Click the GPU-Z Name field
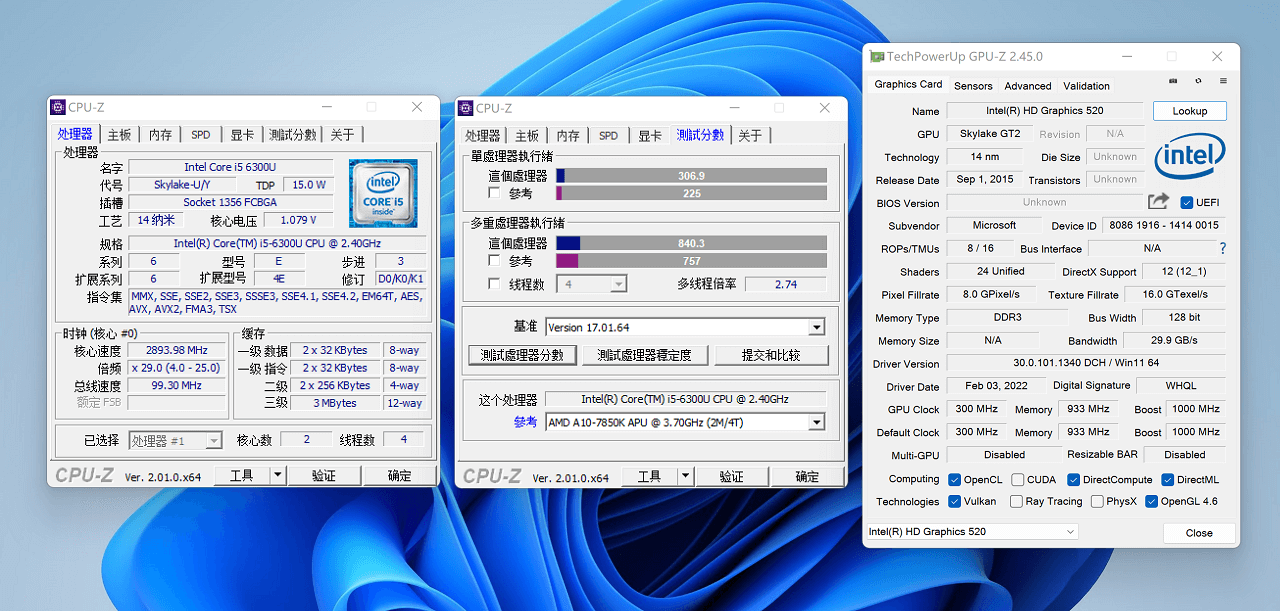 pyautogui.click(x=1045, y=111)
